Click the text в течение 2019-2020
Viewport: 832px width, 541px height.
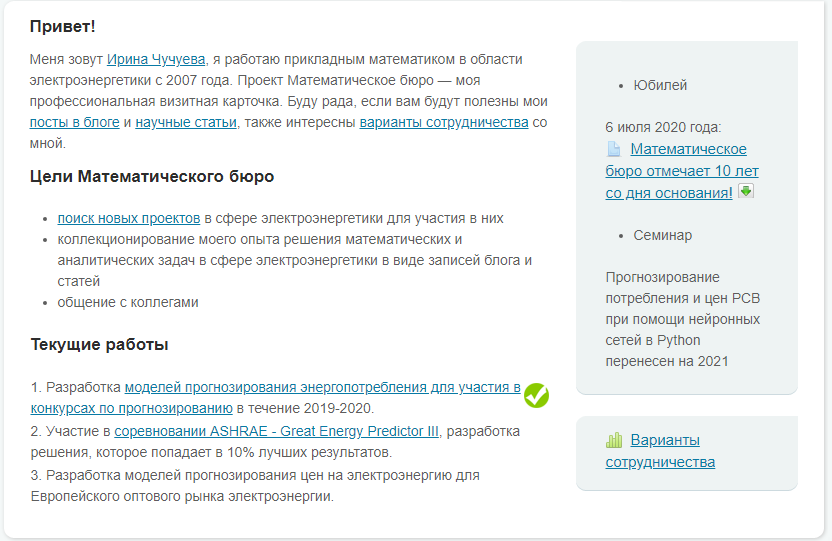pyautogui.click(x=305, y=408)
